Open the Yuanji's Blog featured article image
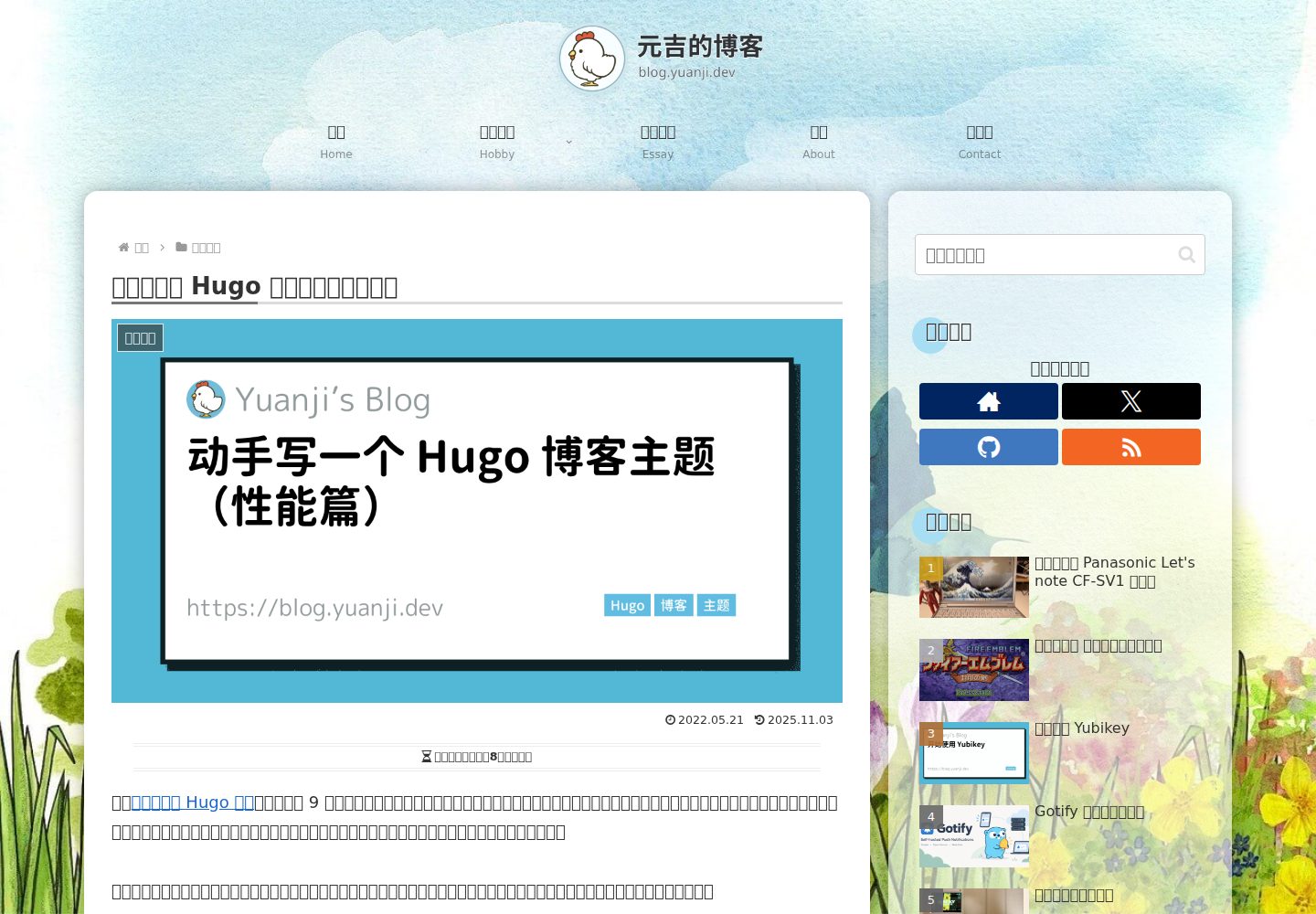The width and height of the screenshot is (1316, 914). pos(477,511)
